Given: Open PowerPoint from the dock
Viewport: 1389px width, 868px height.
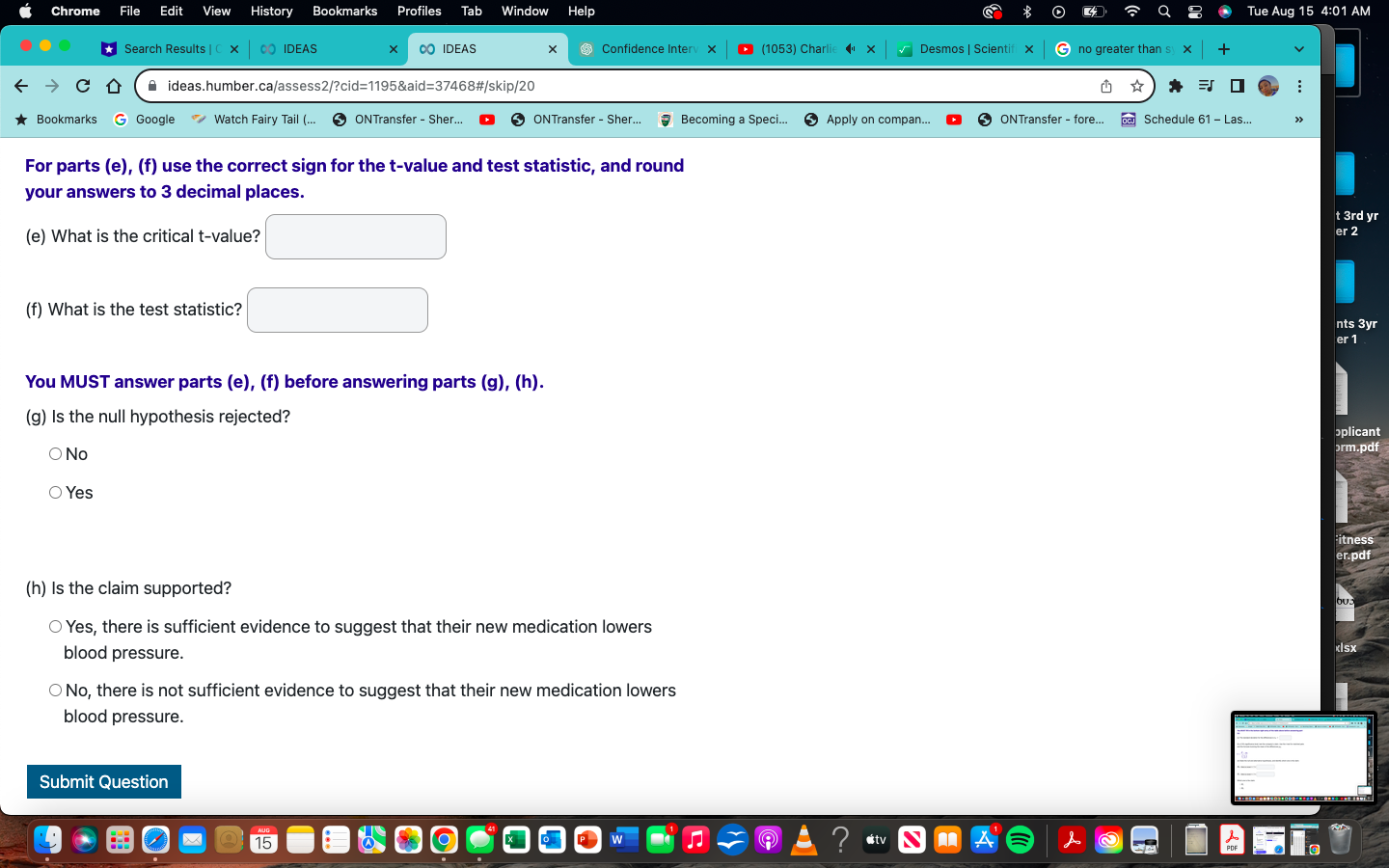Looking at the screenshot, I should coord(586,840).
